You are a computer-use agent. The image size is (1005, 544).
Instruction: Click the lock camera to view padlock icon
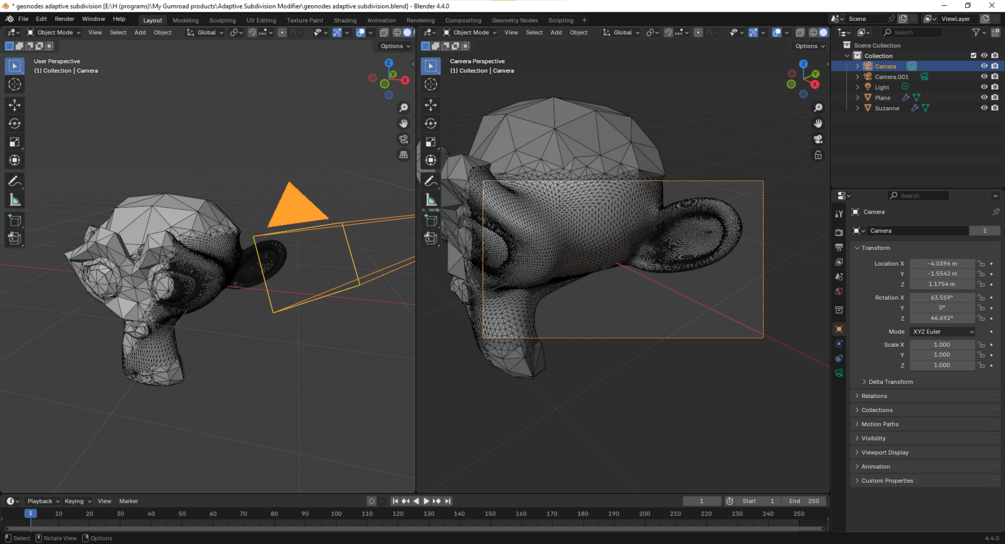(818, 155)
